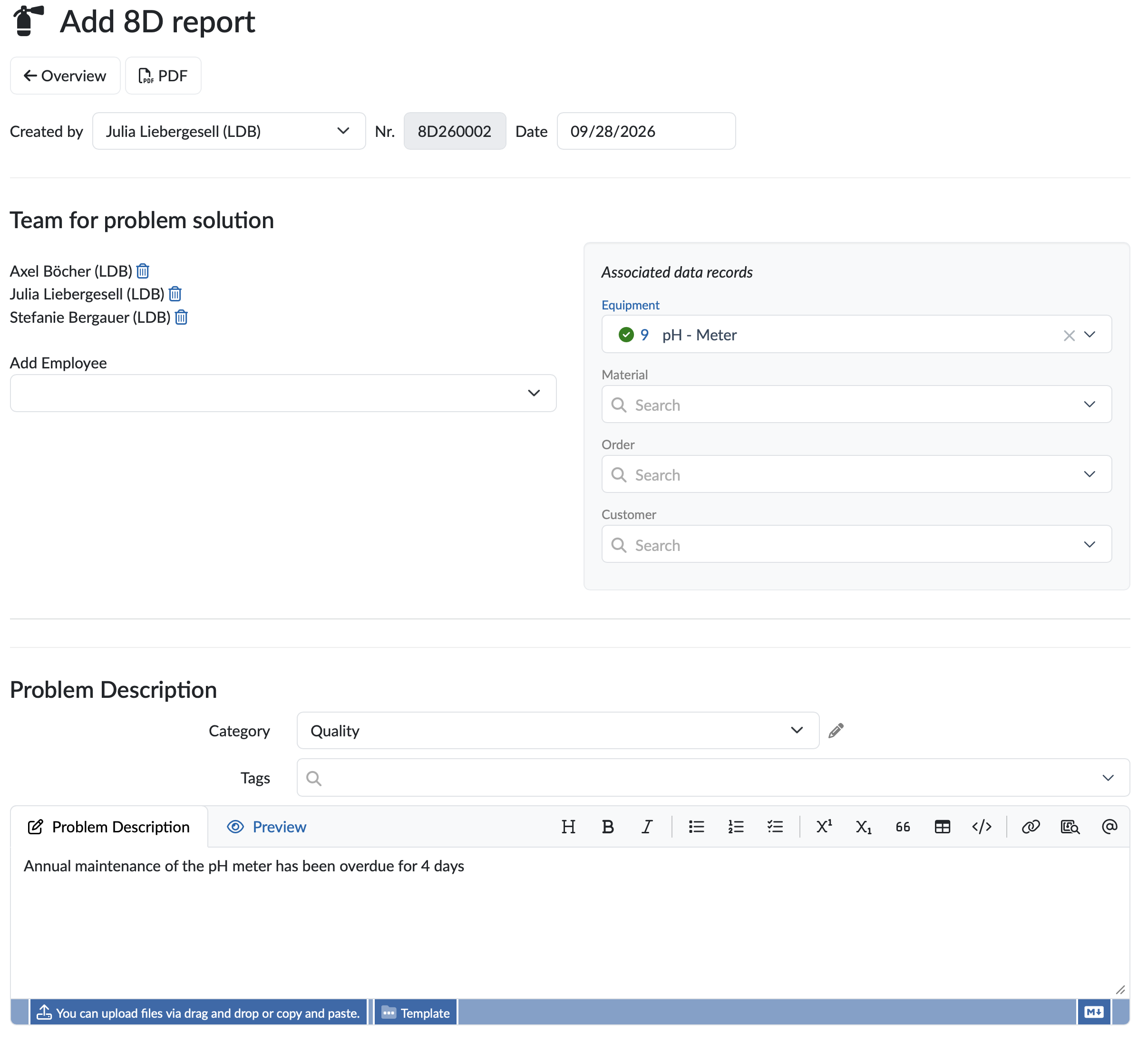Screen dimensions: 1148x1042
Task: Click the Date field 09/28/2026
Action: click(x=647, y=132)
